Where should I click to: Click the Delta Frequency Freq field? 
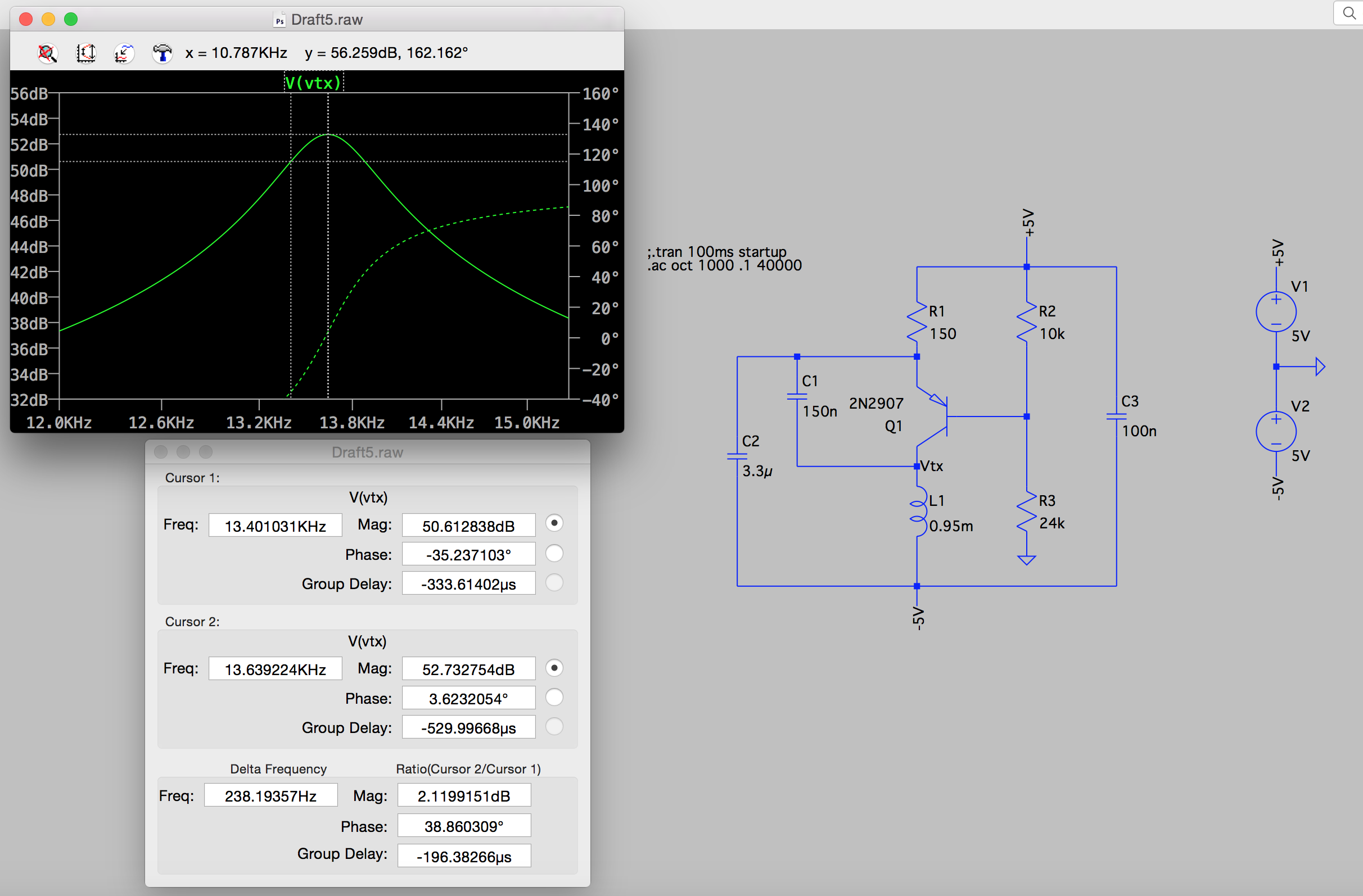tap(270, 795)
